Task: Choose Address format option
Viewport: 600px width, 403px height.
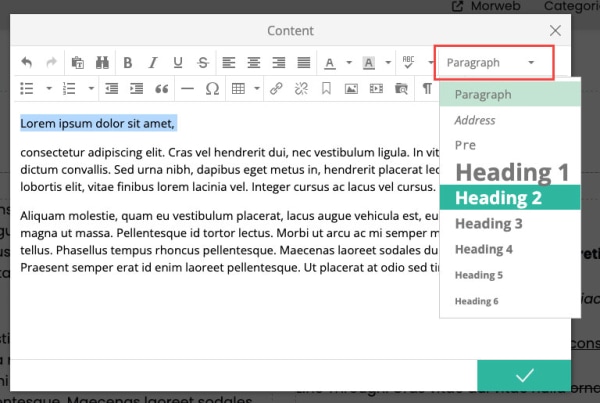Action: (510, 120)
